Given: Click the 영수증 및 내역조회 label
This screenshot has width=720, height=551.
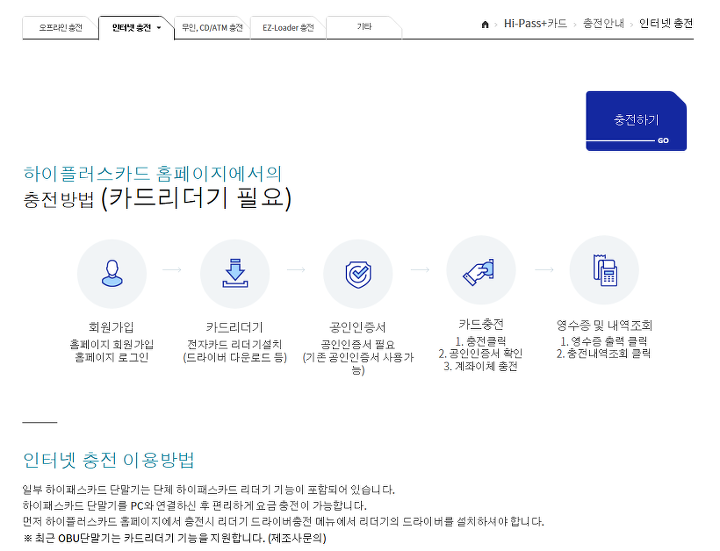Looking at the screenshot, I should [x=604, y=325].
